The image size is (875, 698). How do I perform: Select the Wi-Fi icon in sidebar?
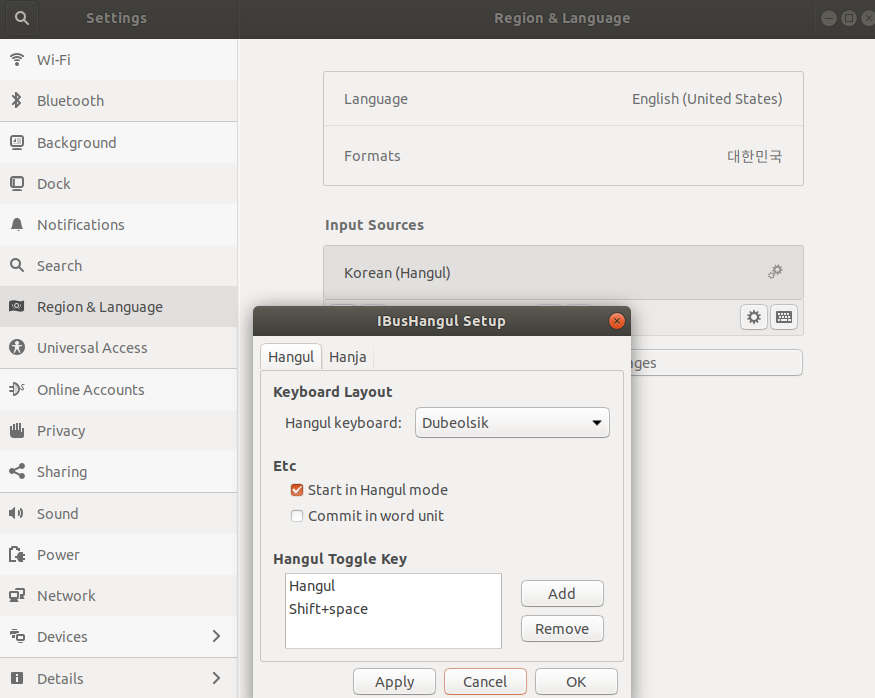point(17,59)
